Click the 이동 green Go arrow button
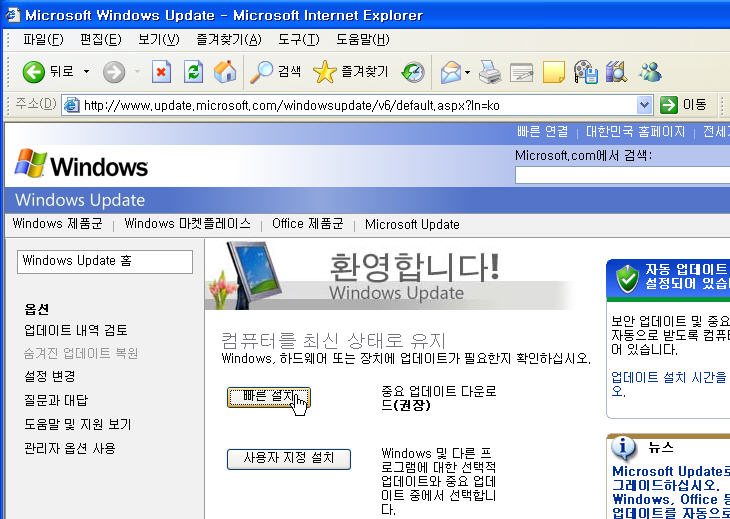This screenshot has width=730, height=519. 683,105
